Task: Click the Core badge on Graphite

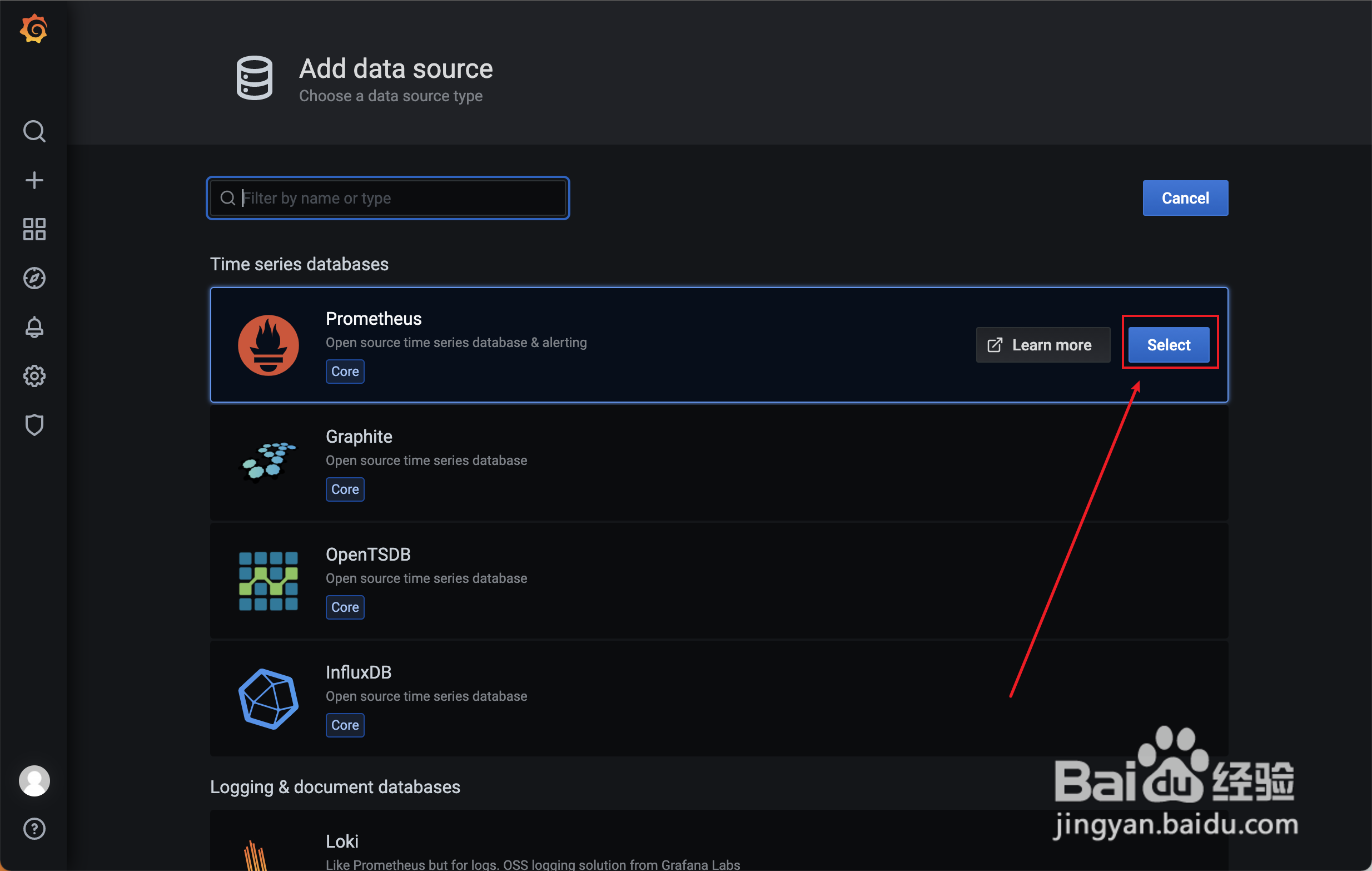Action: pos(345,489)
